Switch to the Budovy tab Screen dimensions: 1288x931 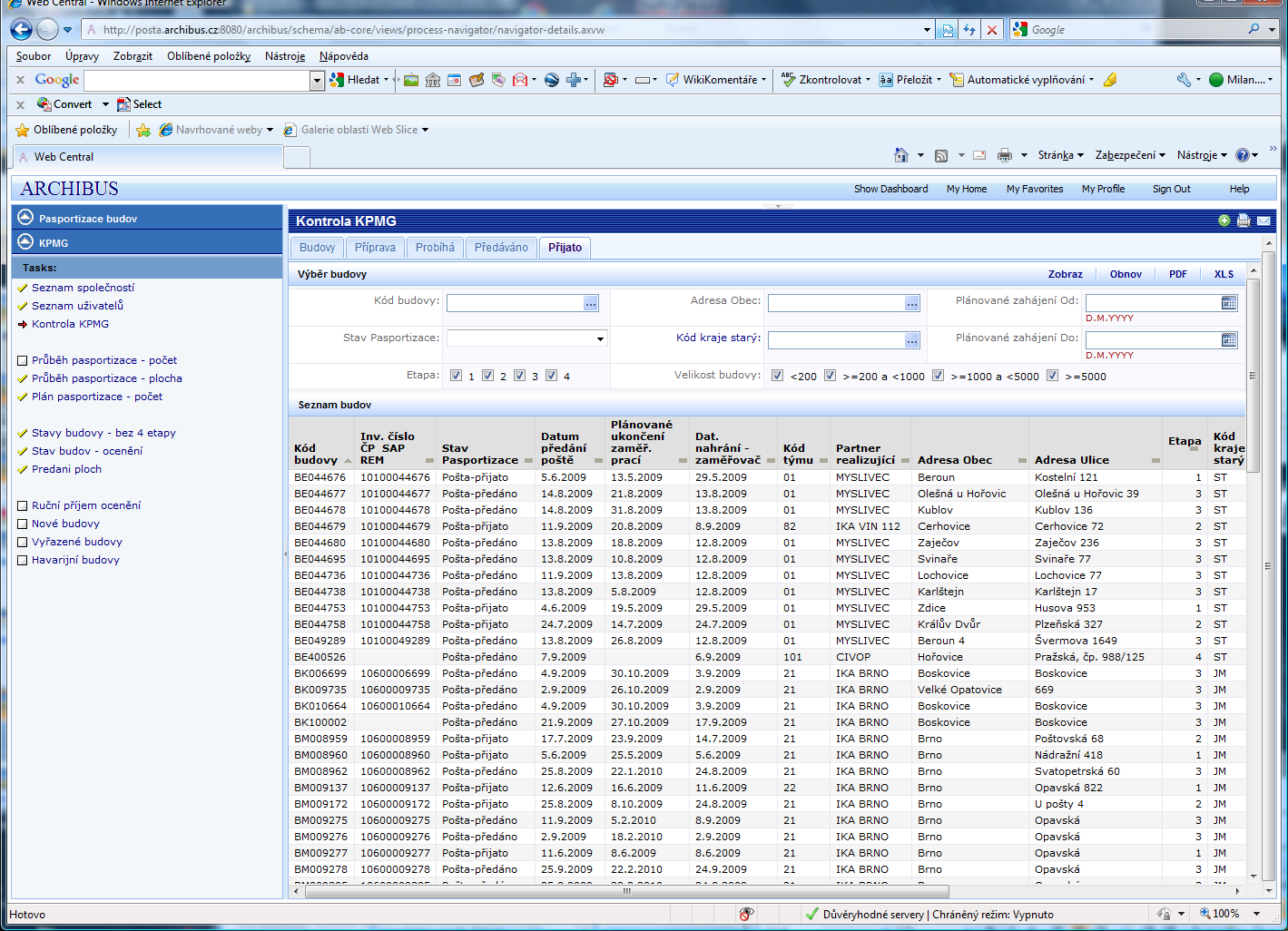tap(317, 248)
